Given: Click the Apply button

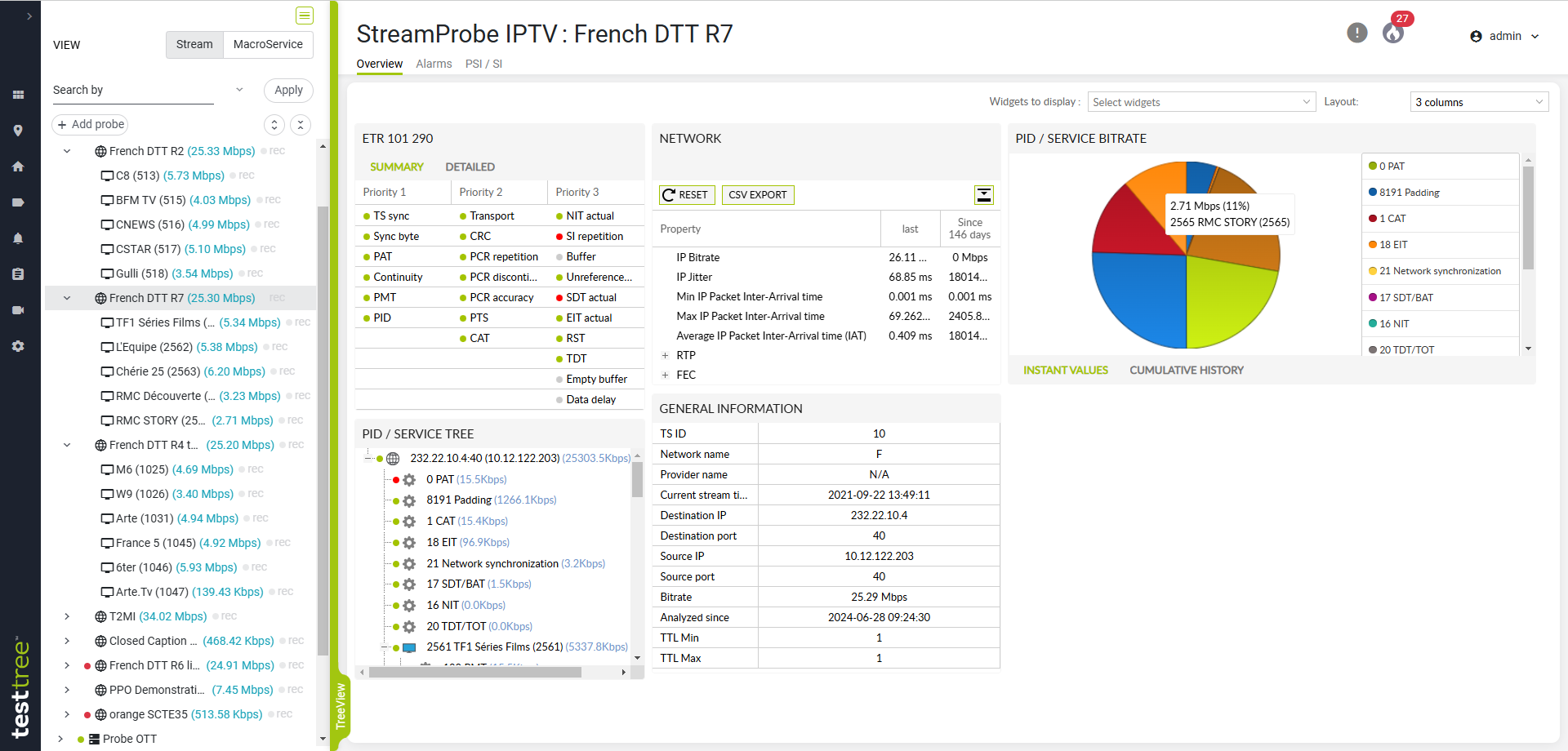Looking at the screenshot, I should click(x=288, y=90).
